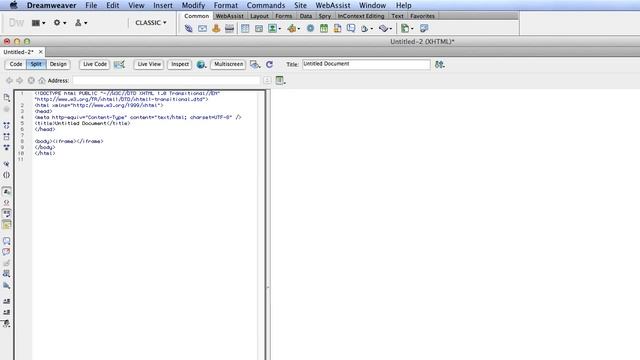Screen dimensions: 640x360
Task: Click the Address field
Action: (166, 80)
